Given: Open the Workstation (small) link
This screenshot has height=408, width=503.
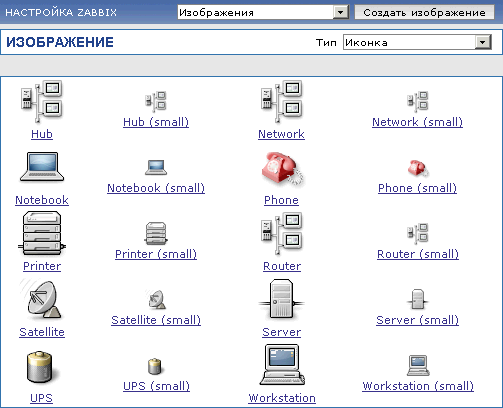Looking at the screenshot, I should pyautogui.click(x=418, y=386).
